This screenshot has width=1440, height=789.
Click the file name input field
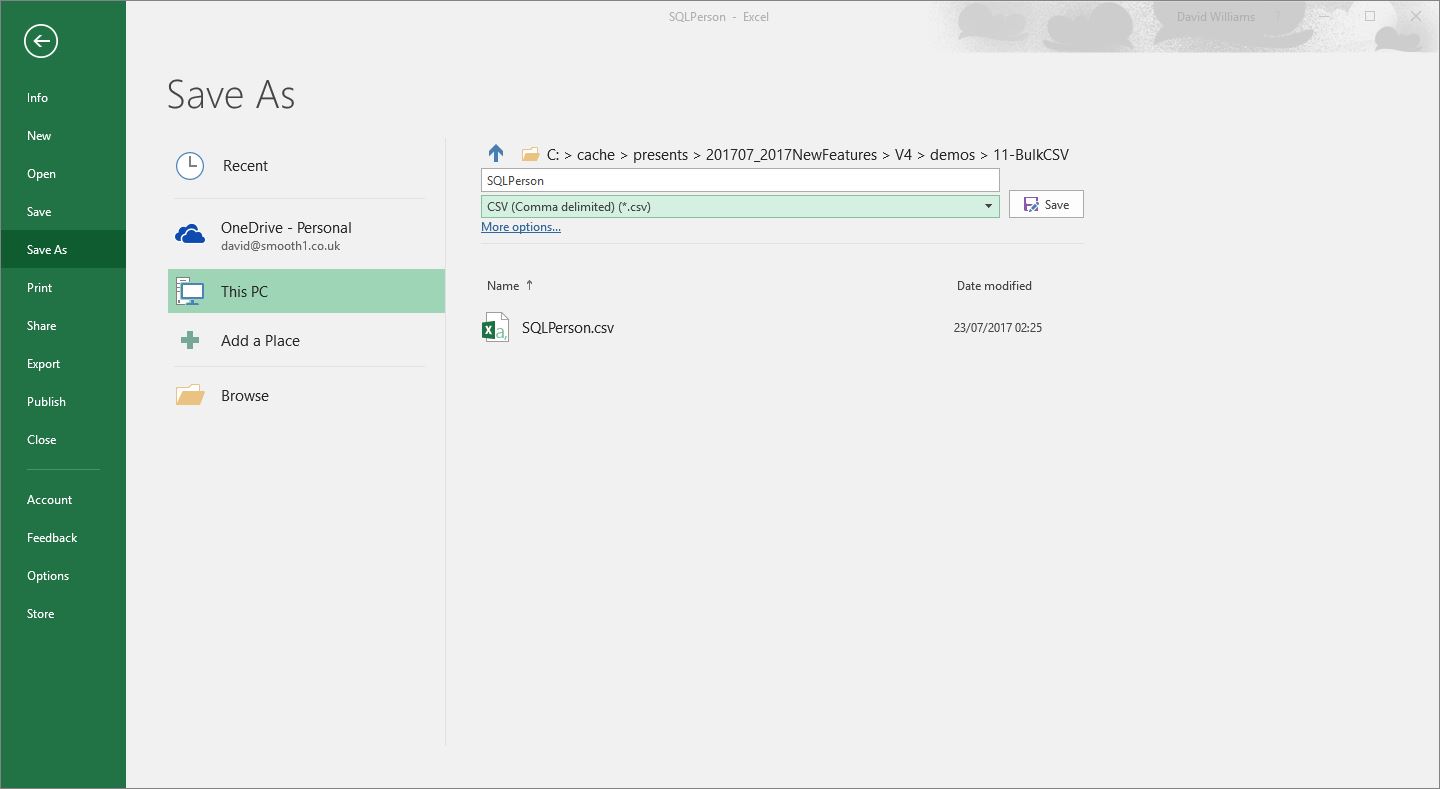coord(740,181)
